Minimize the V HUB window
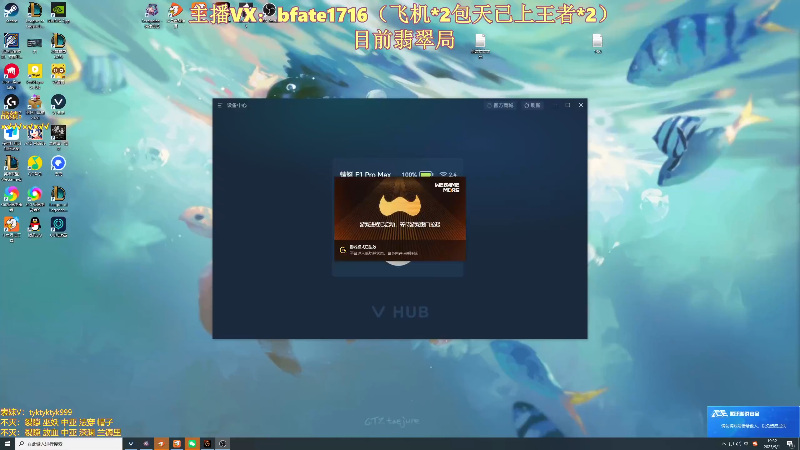The width and height of the screenshot is (800, 450). [x=555, y=105]
